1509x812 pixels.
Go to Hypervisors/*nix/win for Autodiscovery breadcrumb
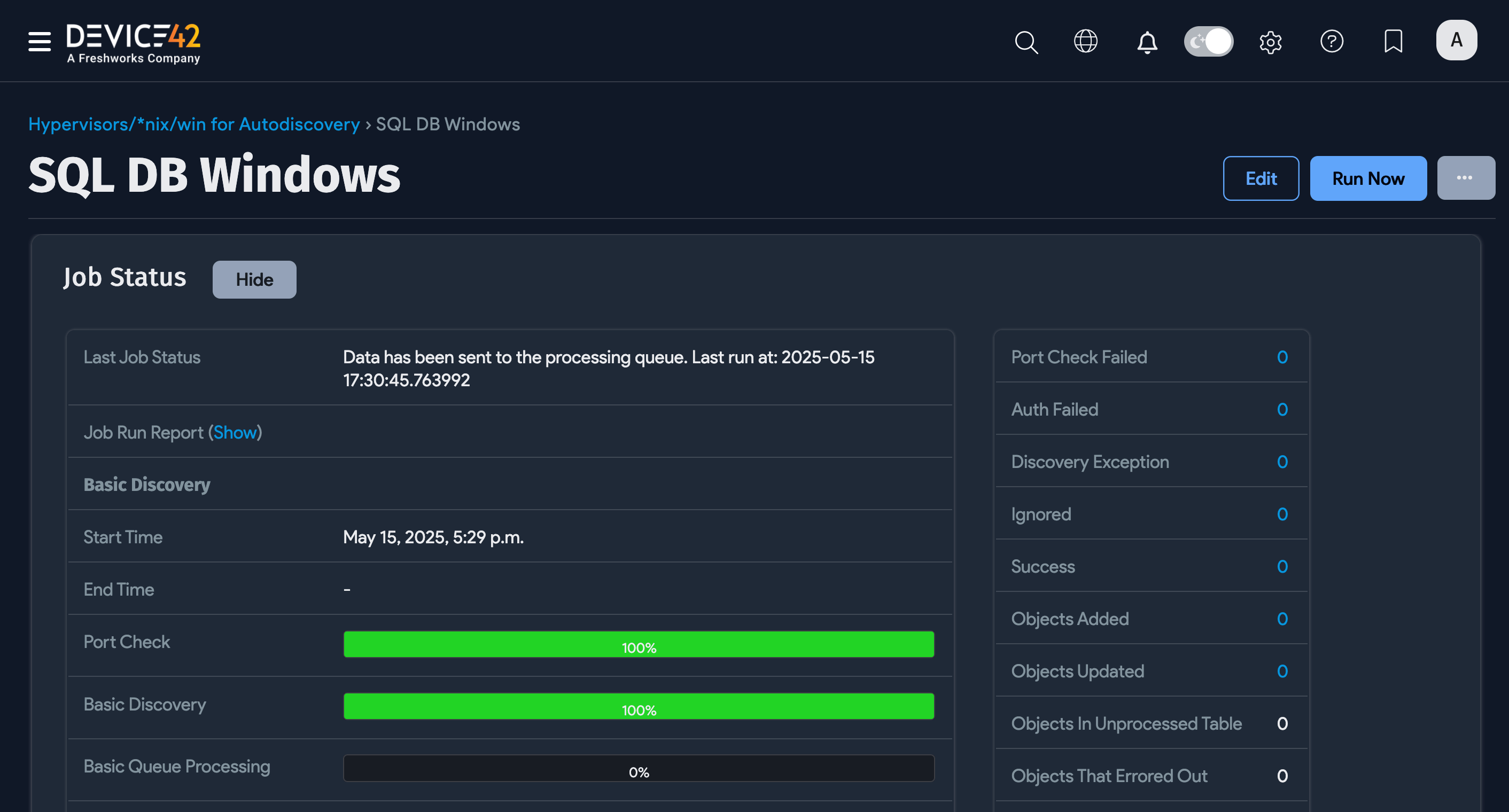(x=194, y=124)
